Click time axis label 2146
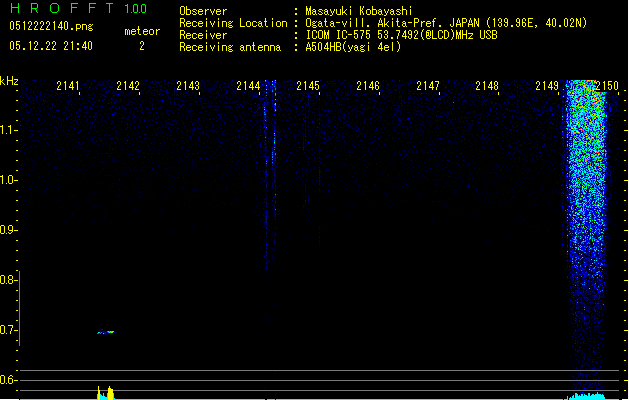Screen dimensions: 629x400 368,86
